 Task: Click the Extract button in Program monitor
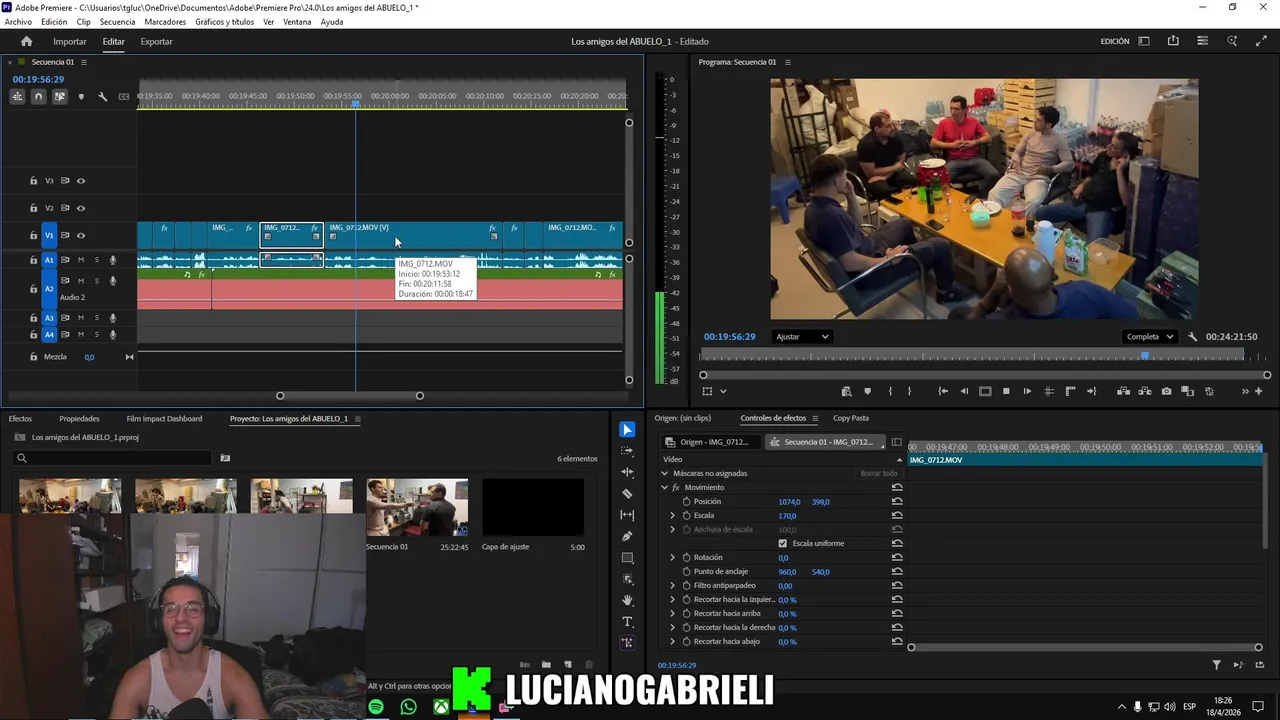1145,391
